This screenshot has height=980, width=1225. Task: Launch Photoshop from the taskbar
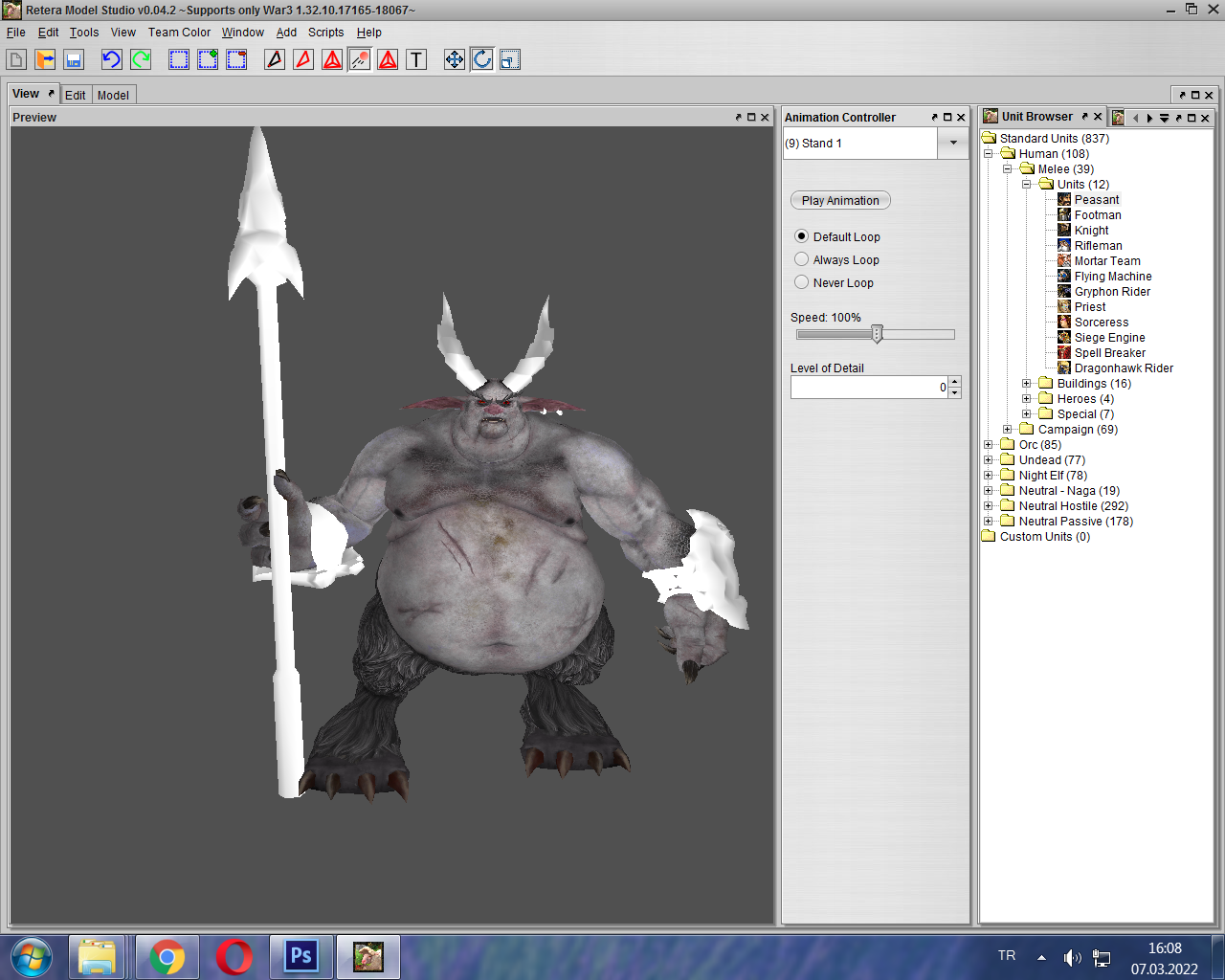[x=301, y=956]
